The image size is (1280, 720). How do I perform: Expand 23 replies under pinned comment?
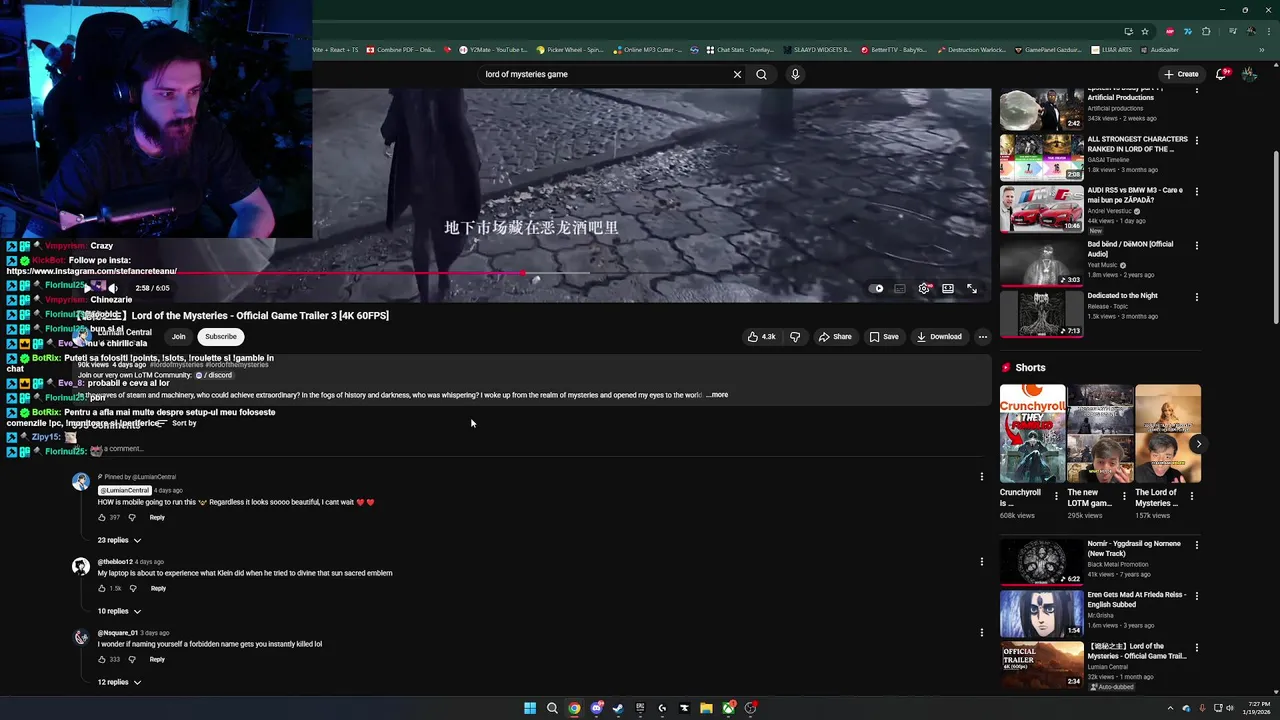point(119,541)
